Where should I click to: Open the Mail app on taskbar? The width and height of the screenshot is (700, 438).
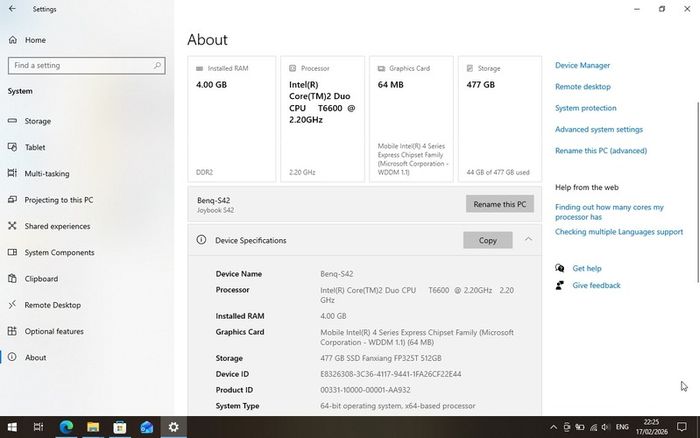pyautogui.click(x=146, y=427)
